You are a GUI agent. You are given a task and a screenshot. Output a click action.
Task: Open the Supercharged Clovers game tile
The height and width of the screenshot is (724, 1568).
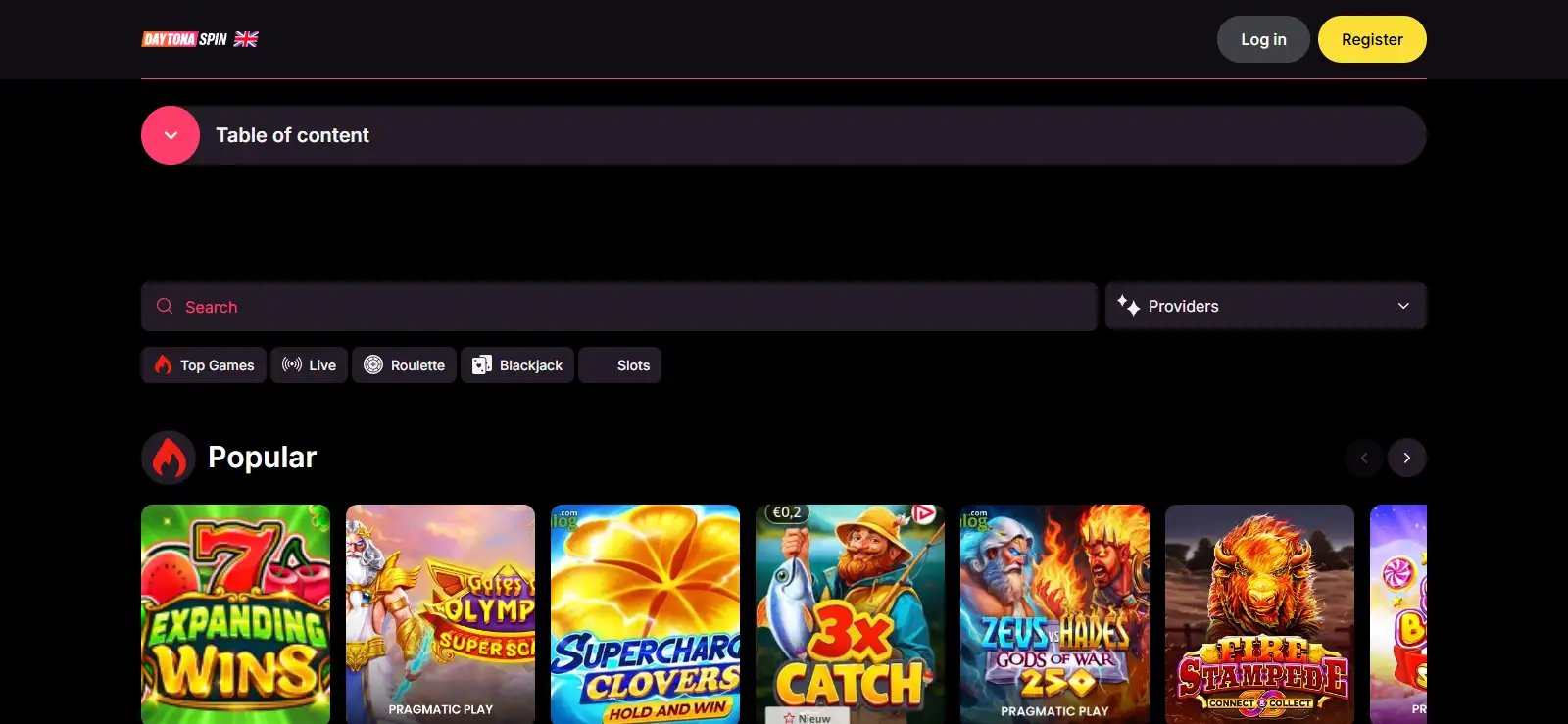tap(645, 614)
